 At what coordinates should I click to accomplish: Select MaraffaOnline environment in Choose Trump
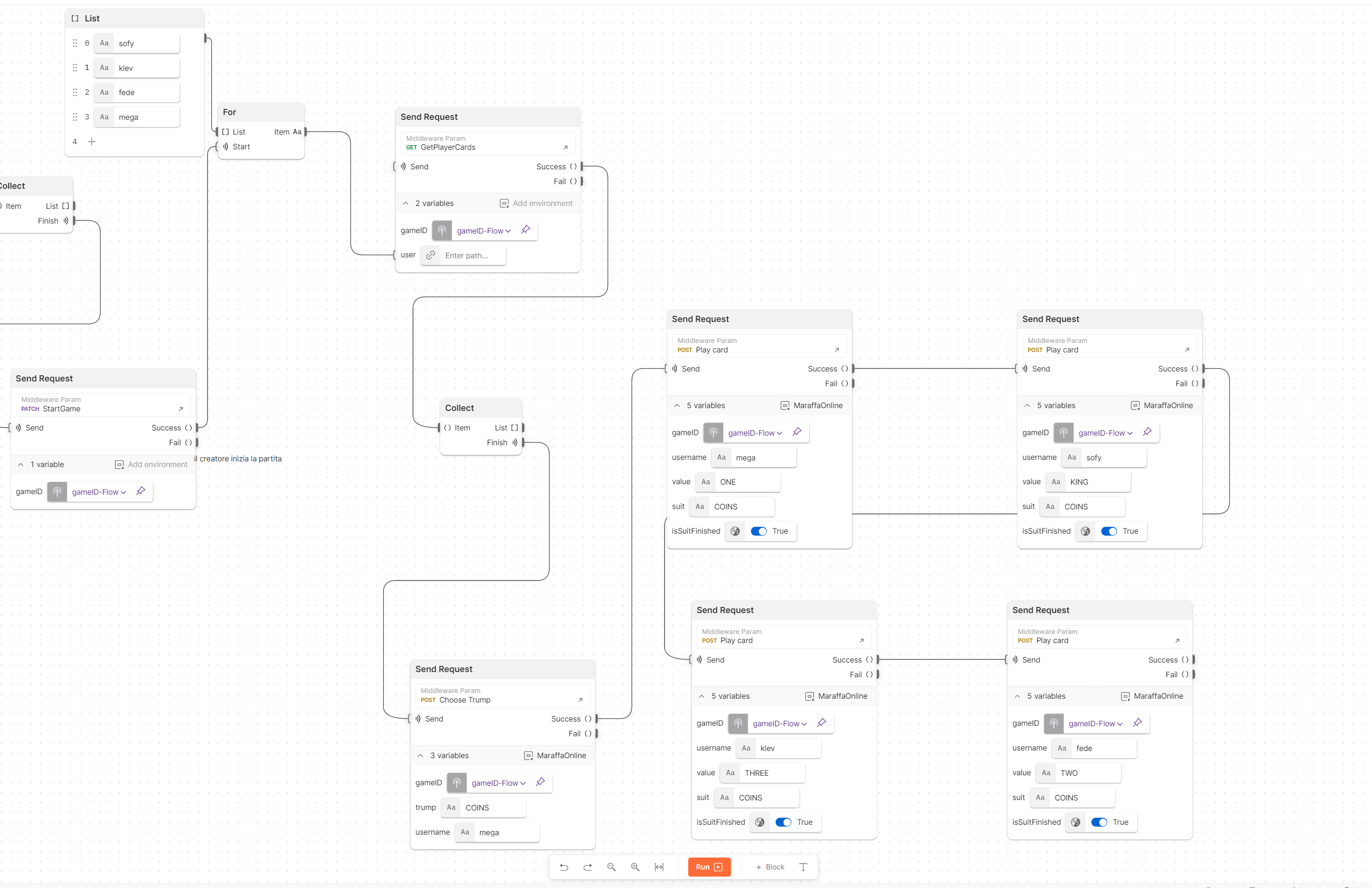554,755
